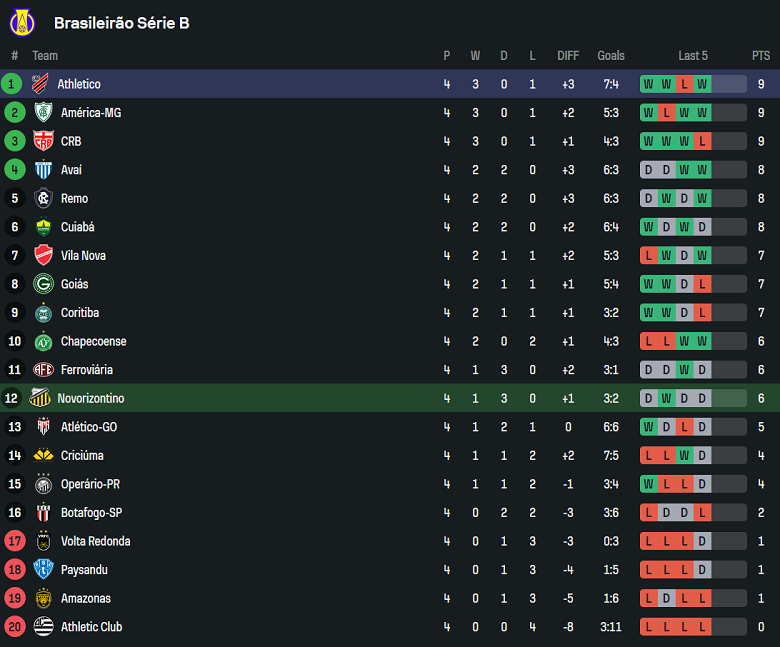The image size is (780, 647).
Task: Click Athletico's red L form badge
Action: (x=684, y=84)
